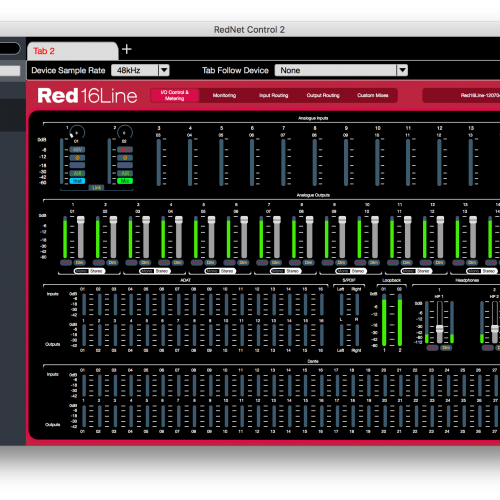Screen dimensions: 500x500
Task: Dim analogue output 4
Action: (x=178, y=263)
